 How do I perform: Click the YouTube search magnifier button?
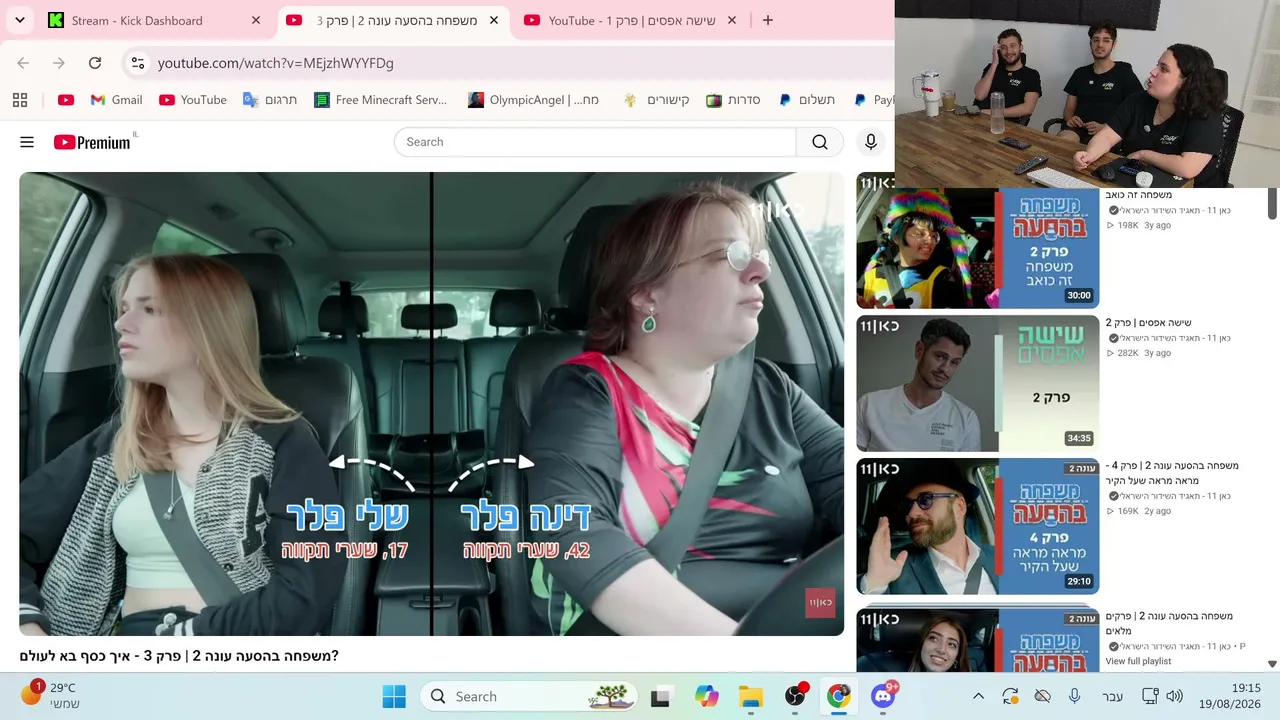click(x=820, y=142)
